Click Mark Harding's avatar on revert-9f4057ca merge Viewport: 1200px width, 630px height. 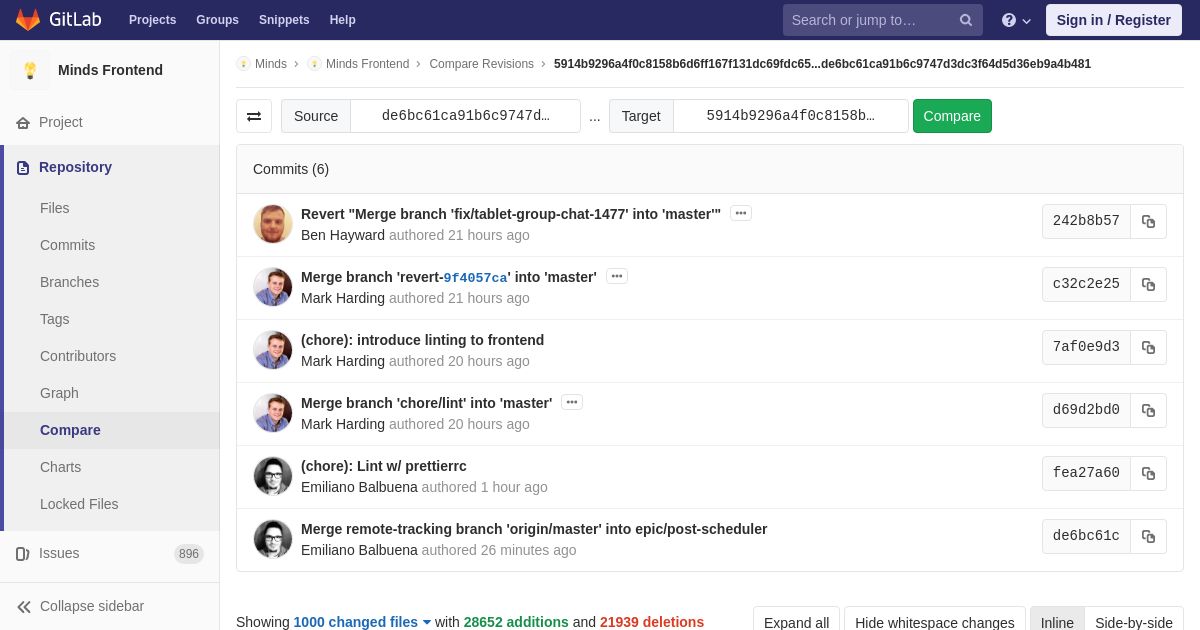point(273,287)
